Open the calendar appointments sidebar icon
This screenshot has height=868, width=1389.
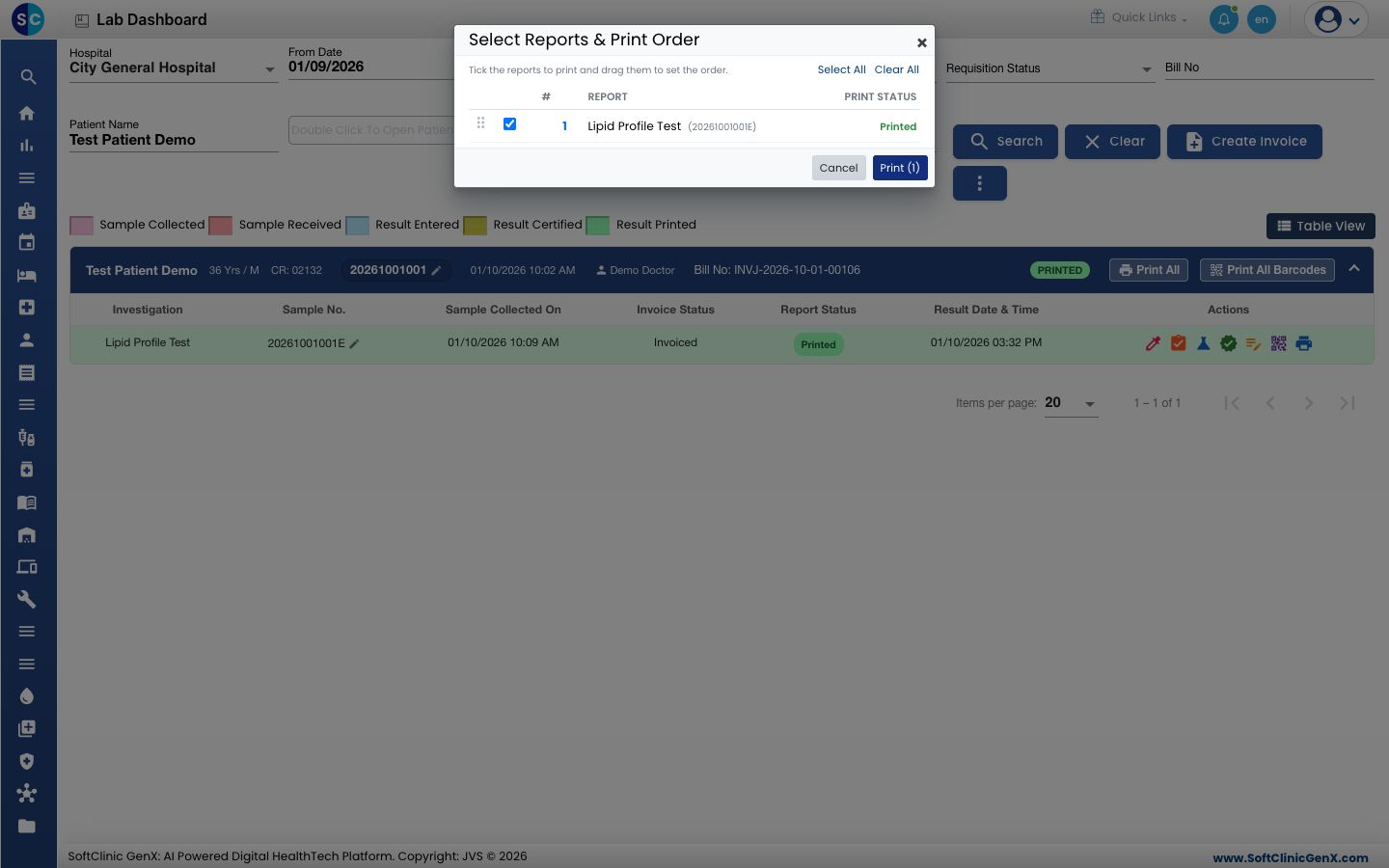(x=27, y=243)
